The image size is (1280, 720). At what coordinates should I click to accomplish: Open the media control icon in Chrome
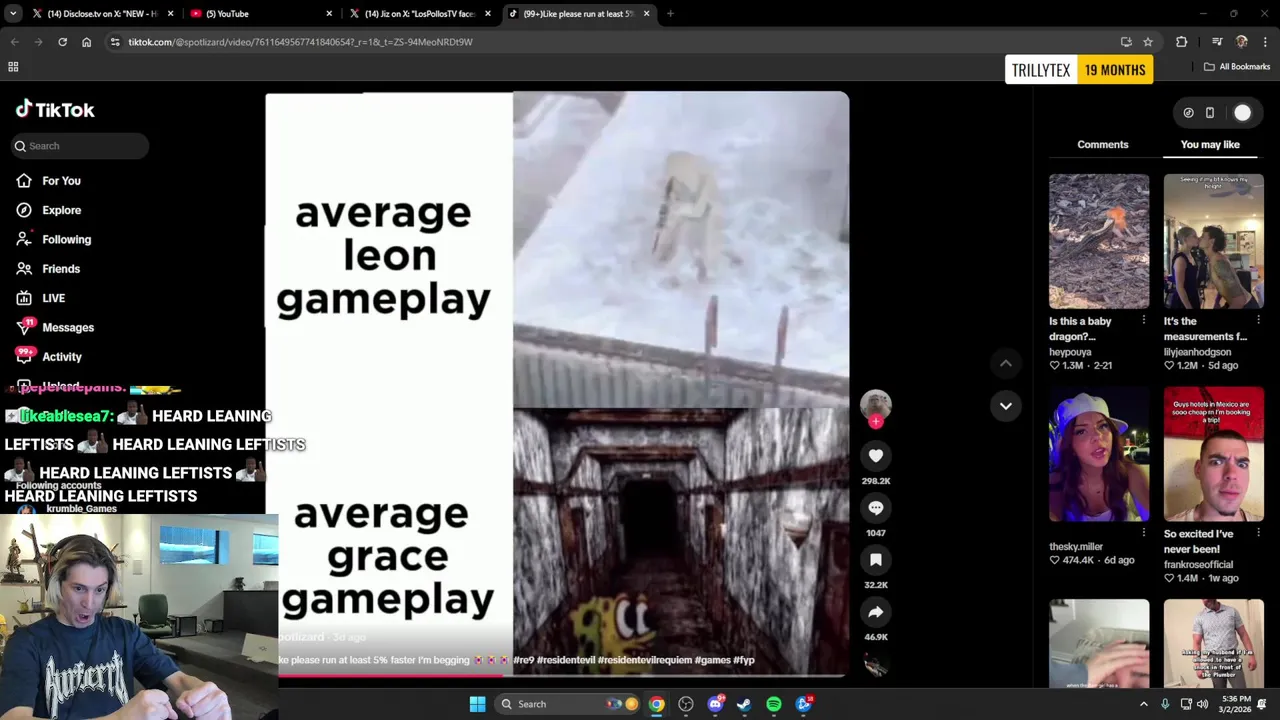tap(1216, 42)
